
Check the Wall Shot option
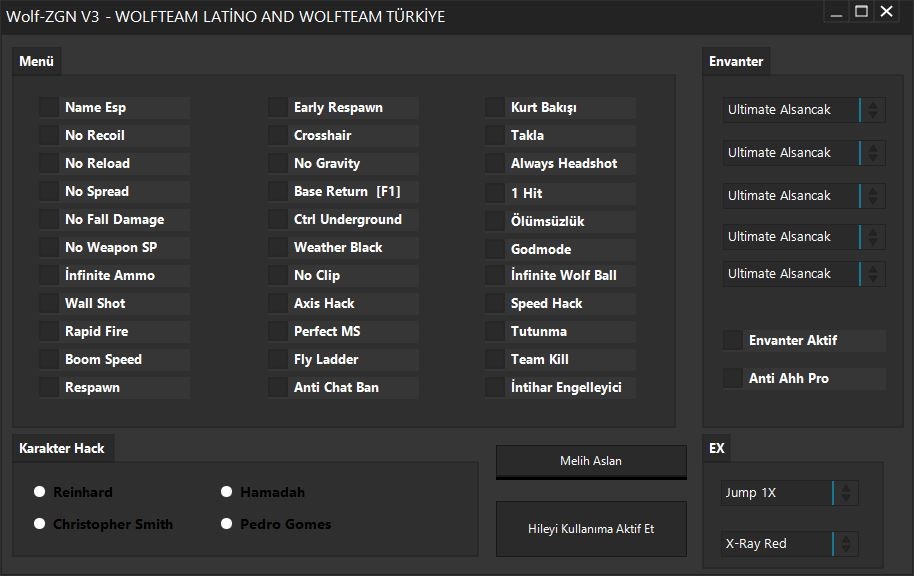click(49, 303)
